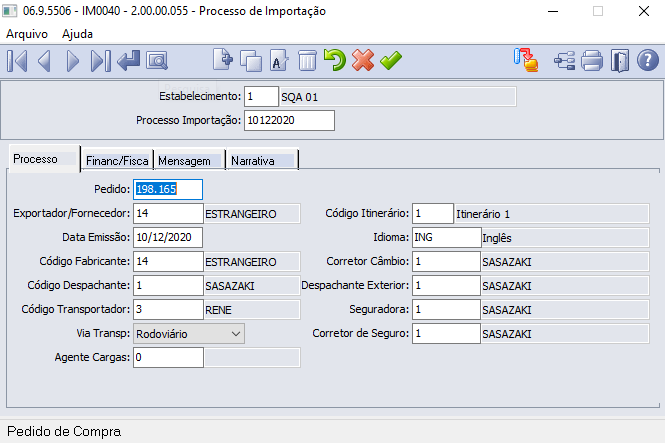Switch to the Processo tab
Viewport: 665px width, 443px height.
44,159
